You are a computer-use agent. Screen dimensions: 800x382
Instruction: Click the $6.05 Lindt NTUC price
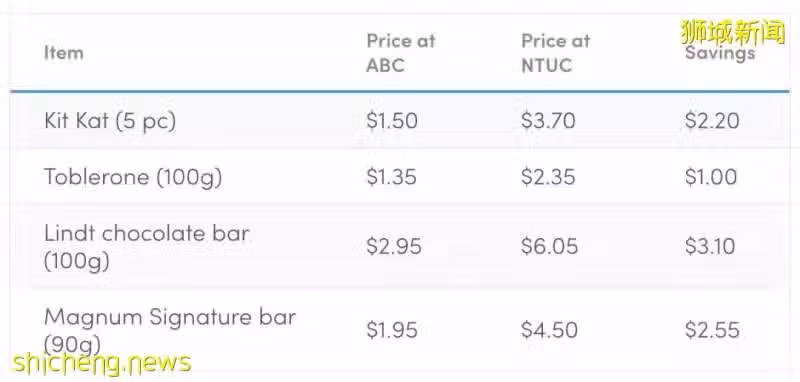pyautogui.click(x=549, y=247)
